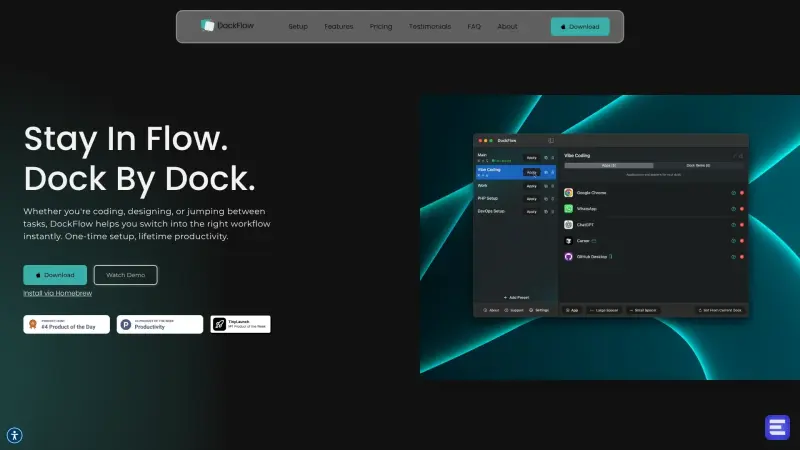The height and width of the screenshot is (450, 800).
Task: Click Apply on the PHP Setup preset
Action: pos(532,199)
